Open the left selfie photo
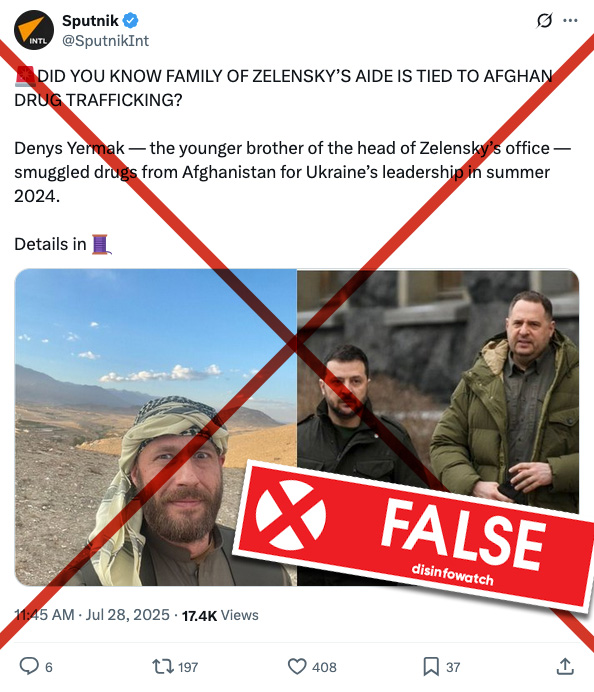Screen dimensions: 594x692 point(156,427)
